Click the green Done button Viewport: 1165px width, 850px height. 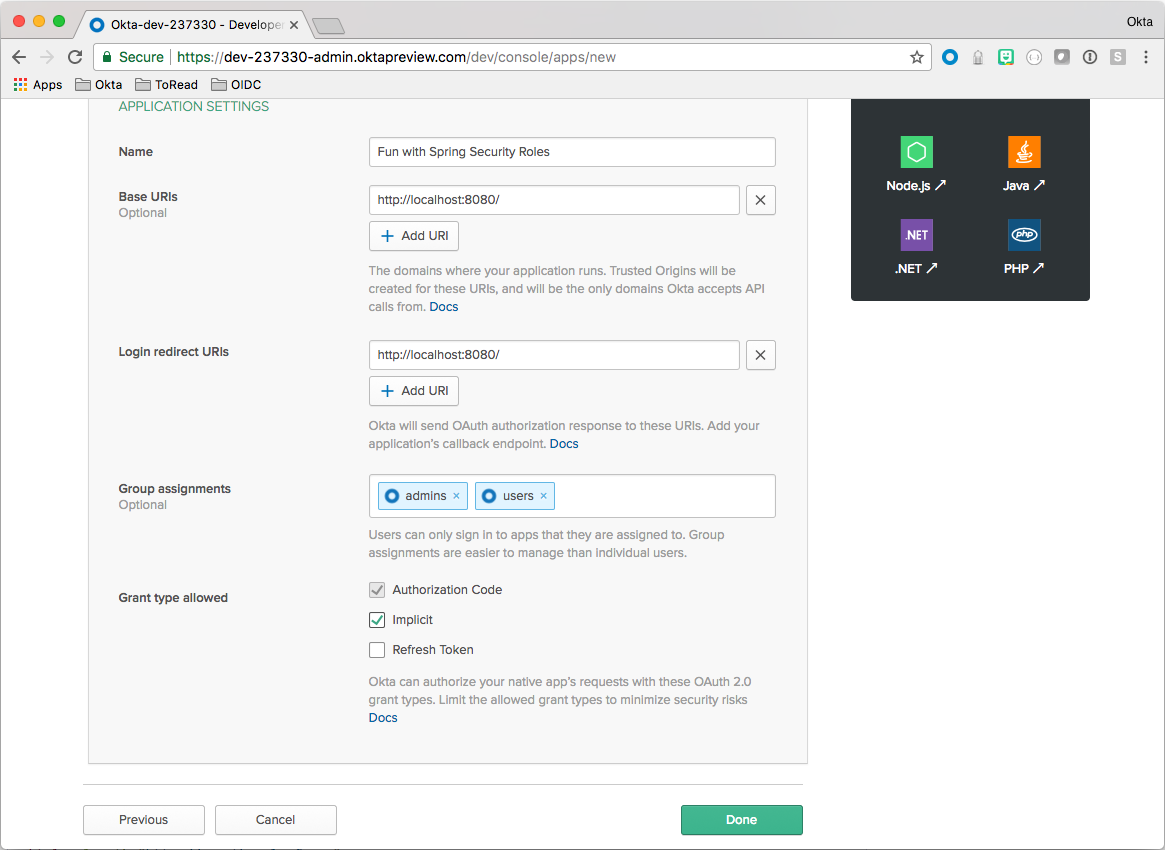tap(741, 820)
